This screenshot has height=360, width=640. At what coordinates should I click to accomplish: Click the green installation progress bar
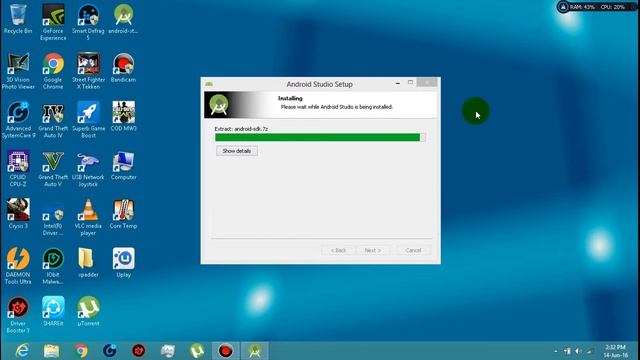(x=320, y=137)
